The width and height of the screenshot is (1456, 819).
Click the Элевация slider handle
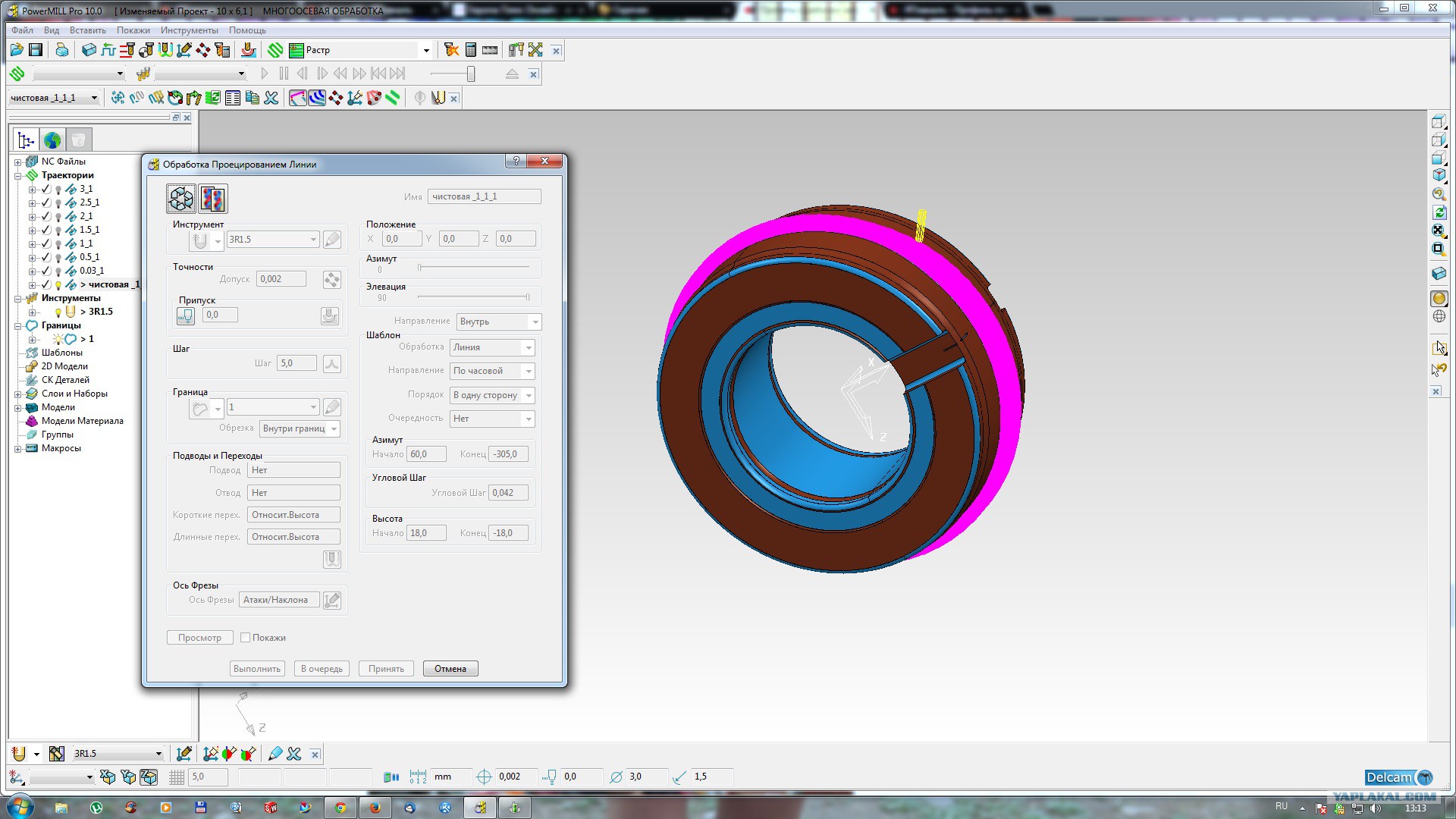(527, 297)
